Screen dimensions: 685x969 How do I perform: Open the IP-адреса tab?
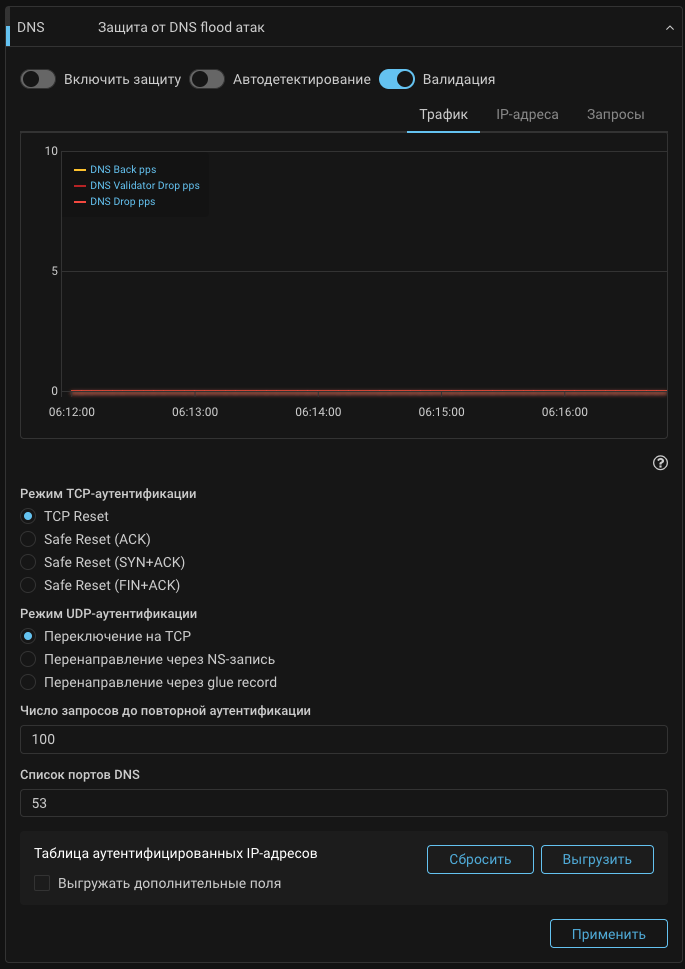click(527, 114)
